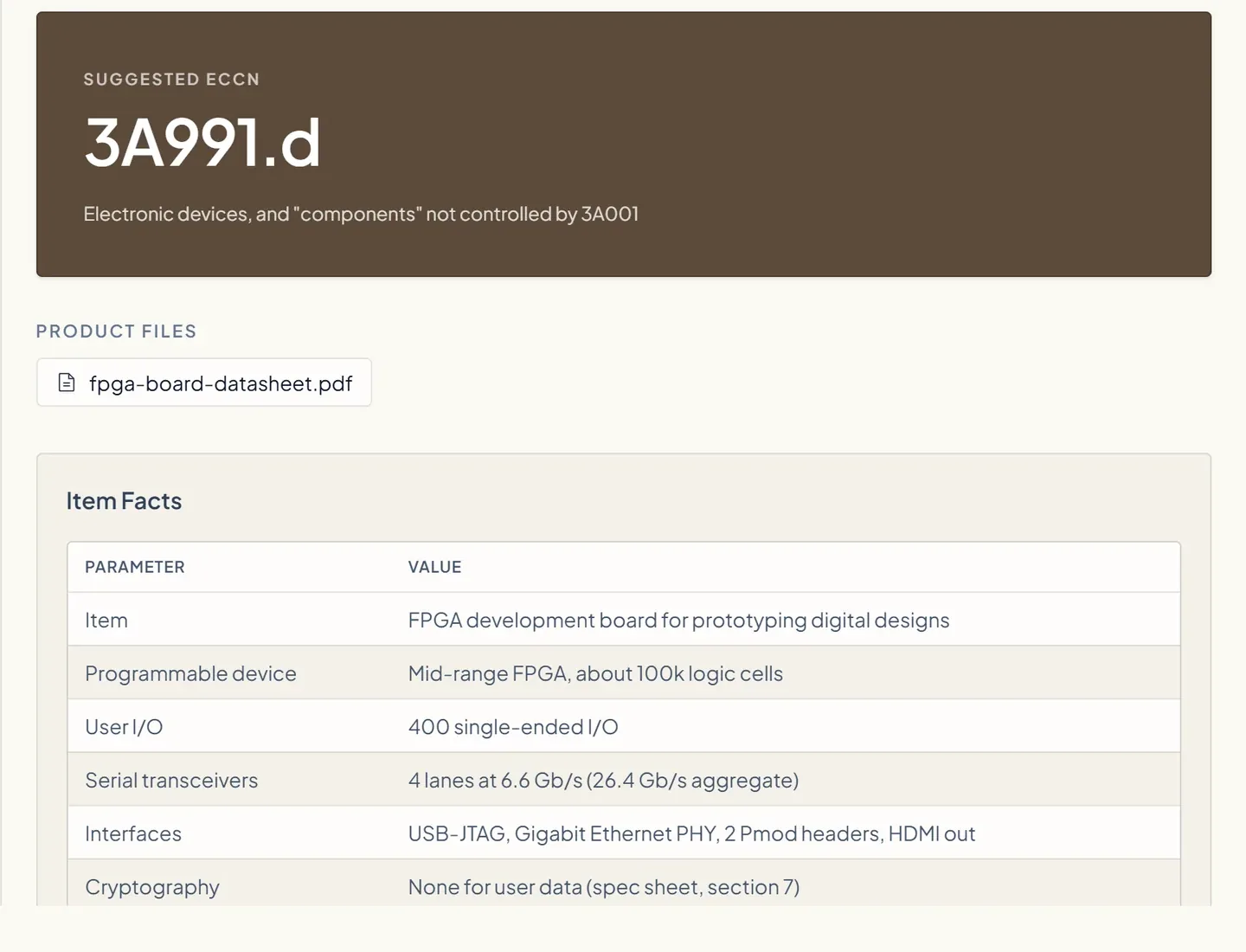This screenshot has width=1246, height=952.
Task: Click the 'PRODUCT FILES' section heading
Action: pos(116,331)
